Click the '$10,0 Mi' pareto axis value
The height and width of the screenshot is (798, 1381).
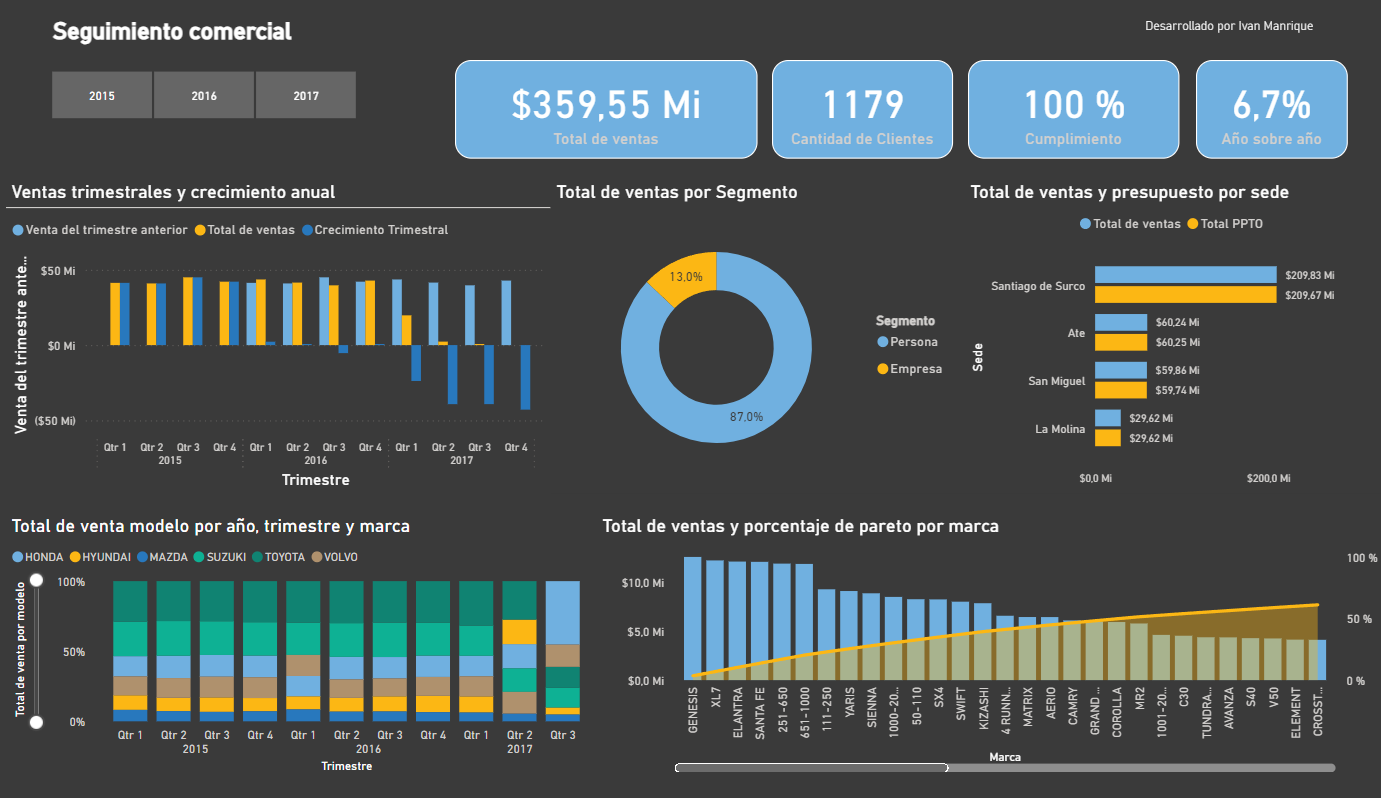pos(643,583)
